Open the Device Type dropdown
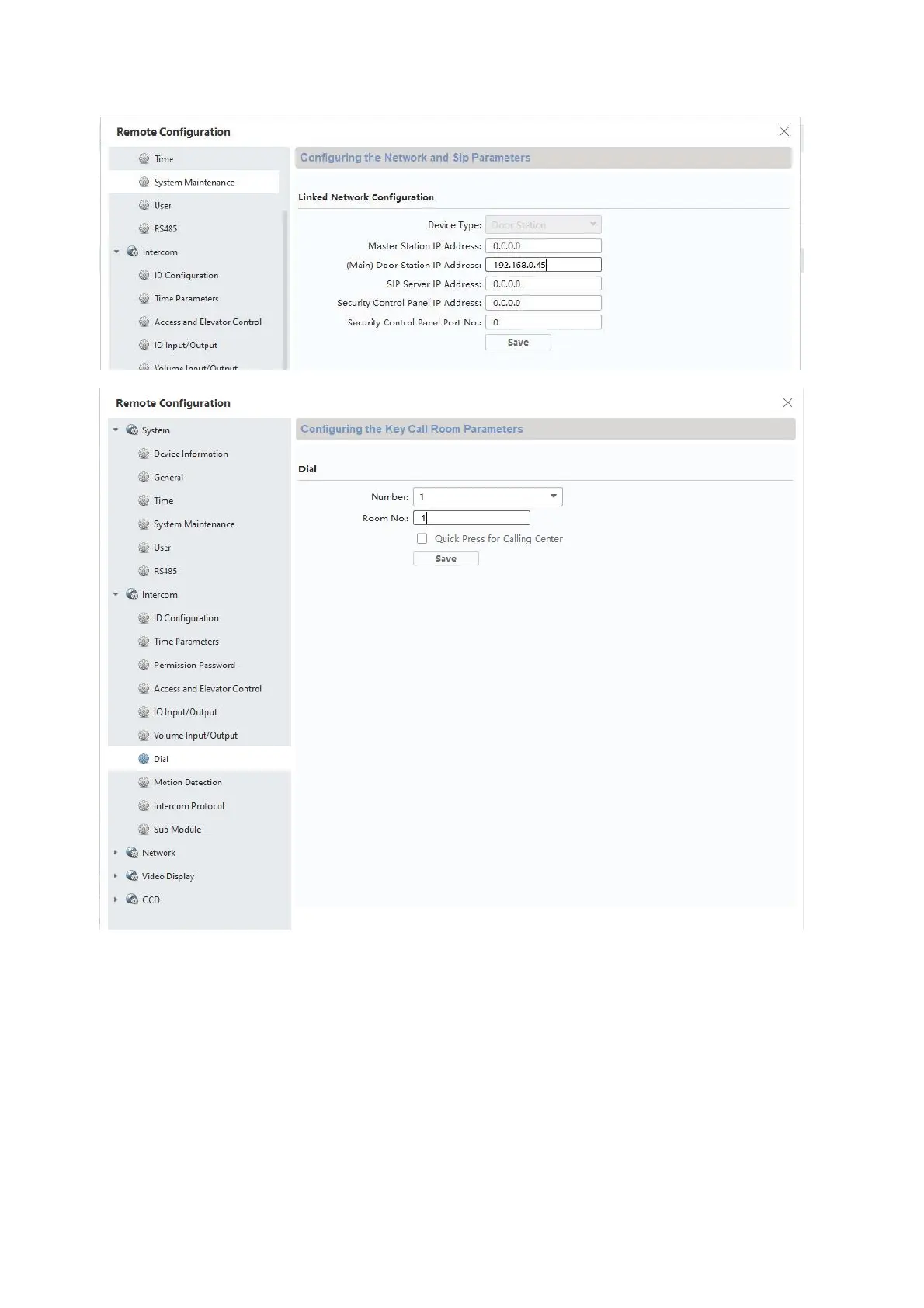This screenshot has height=1308, width=924. pyautogui.click(x=543, y=224)
